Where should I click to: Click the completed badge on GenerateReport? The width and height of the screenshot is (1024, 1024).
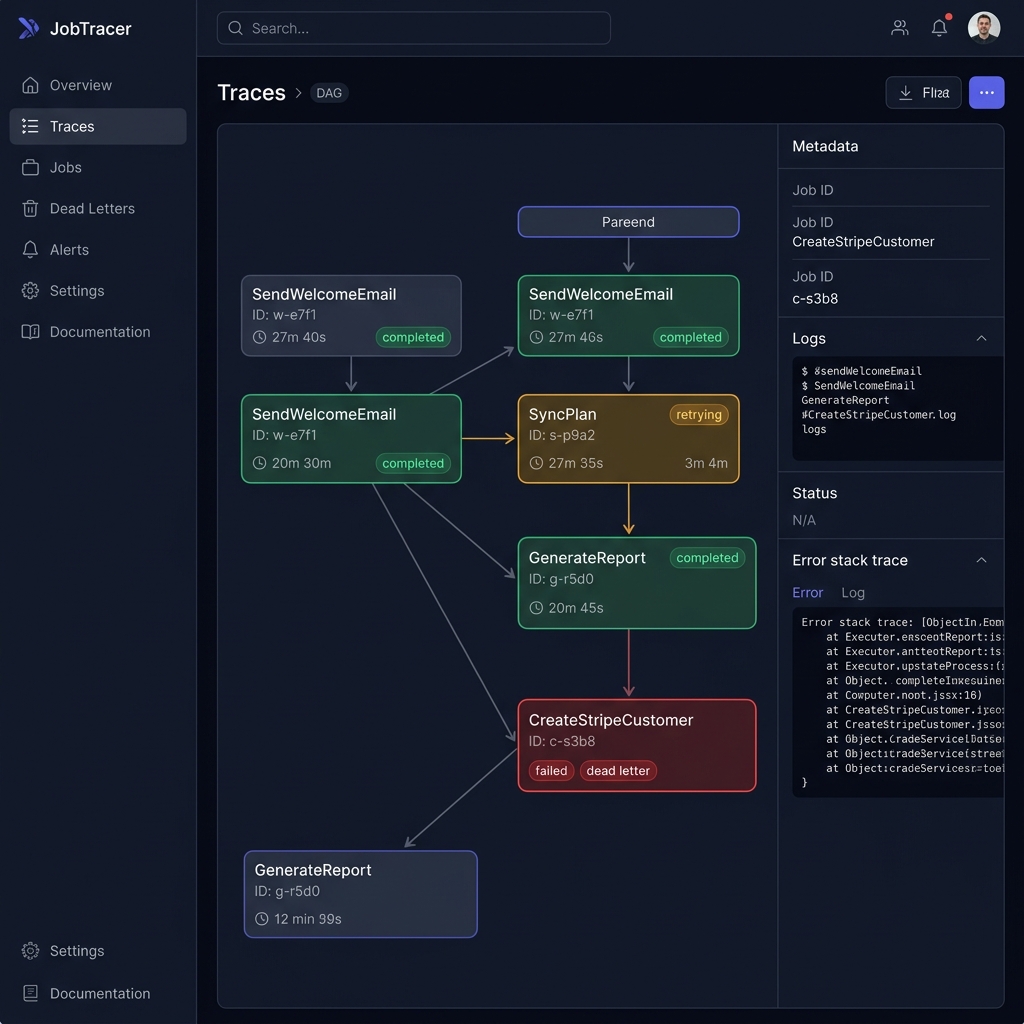707,558
